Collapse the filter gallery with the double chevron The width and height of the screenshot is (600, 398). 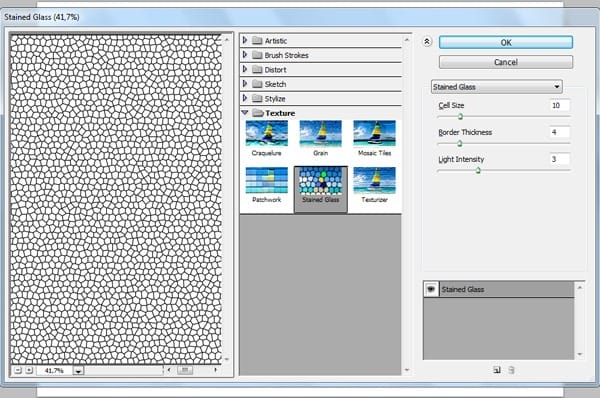point(427,41)
